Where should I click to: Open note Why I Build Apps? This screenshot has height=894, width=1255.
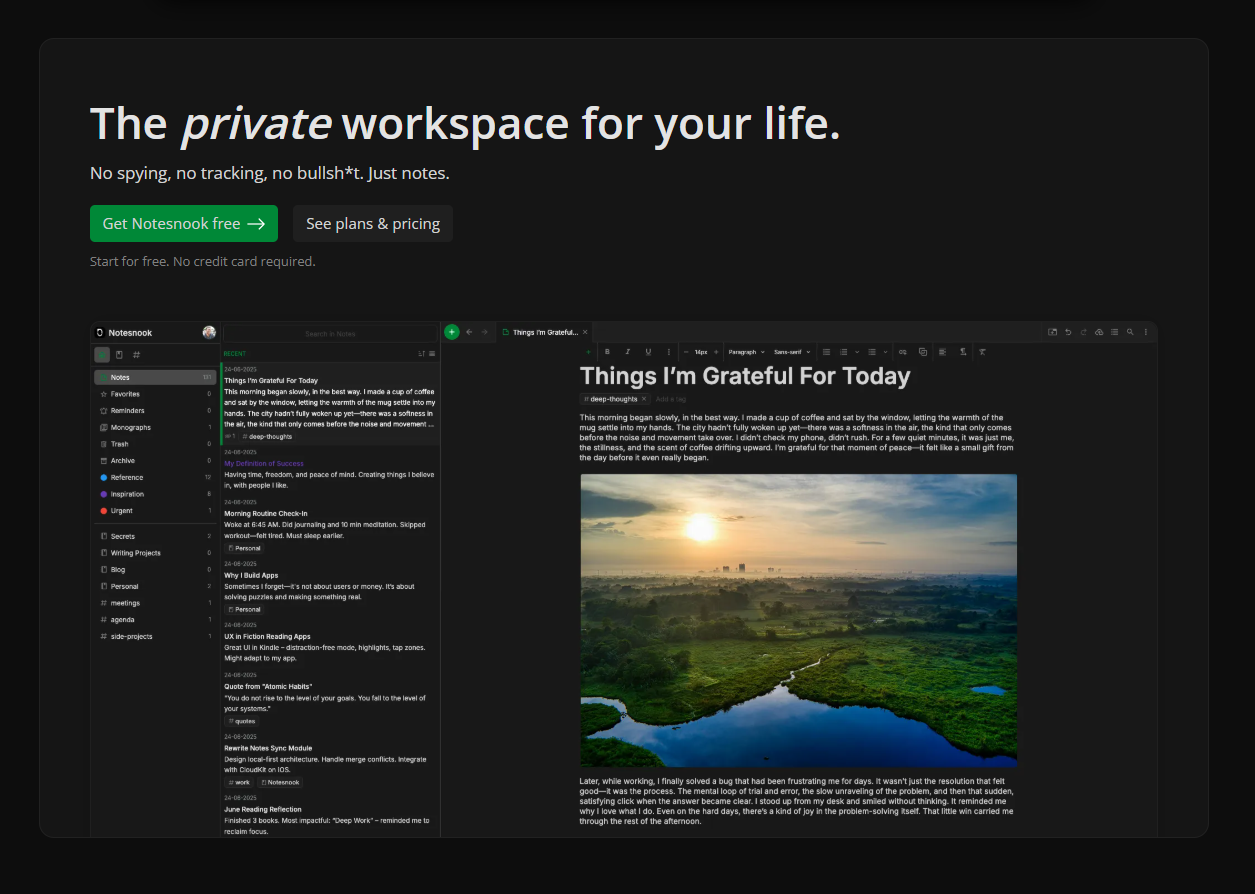(x=330, y=587)
